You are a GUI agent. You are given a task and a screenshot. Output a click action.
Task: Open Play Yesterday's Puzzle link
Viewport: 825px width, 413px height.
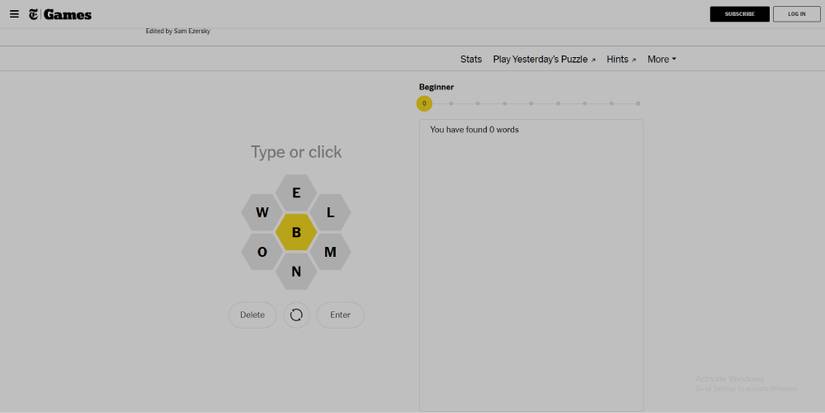(544, 59)
